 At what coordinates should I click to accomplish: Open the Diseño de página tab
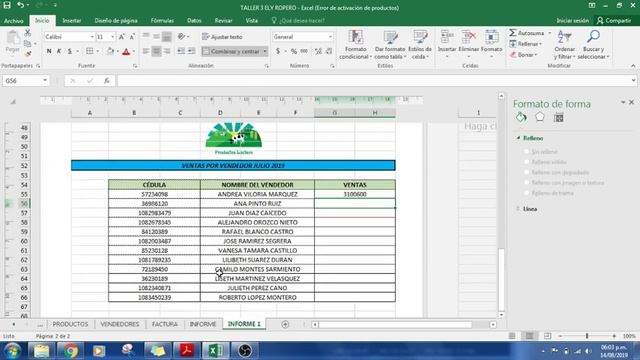(x=116, y=20)
